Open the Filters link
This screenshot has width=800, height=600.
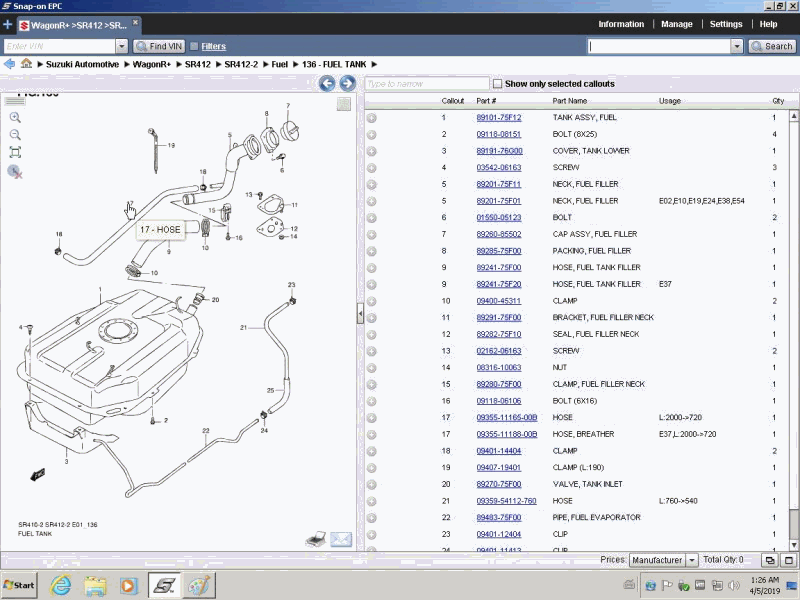tap(213, 46)
